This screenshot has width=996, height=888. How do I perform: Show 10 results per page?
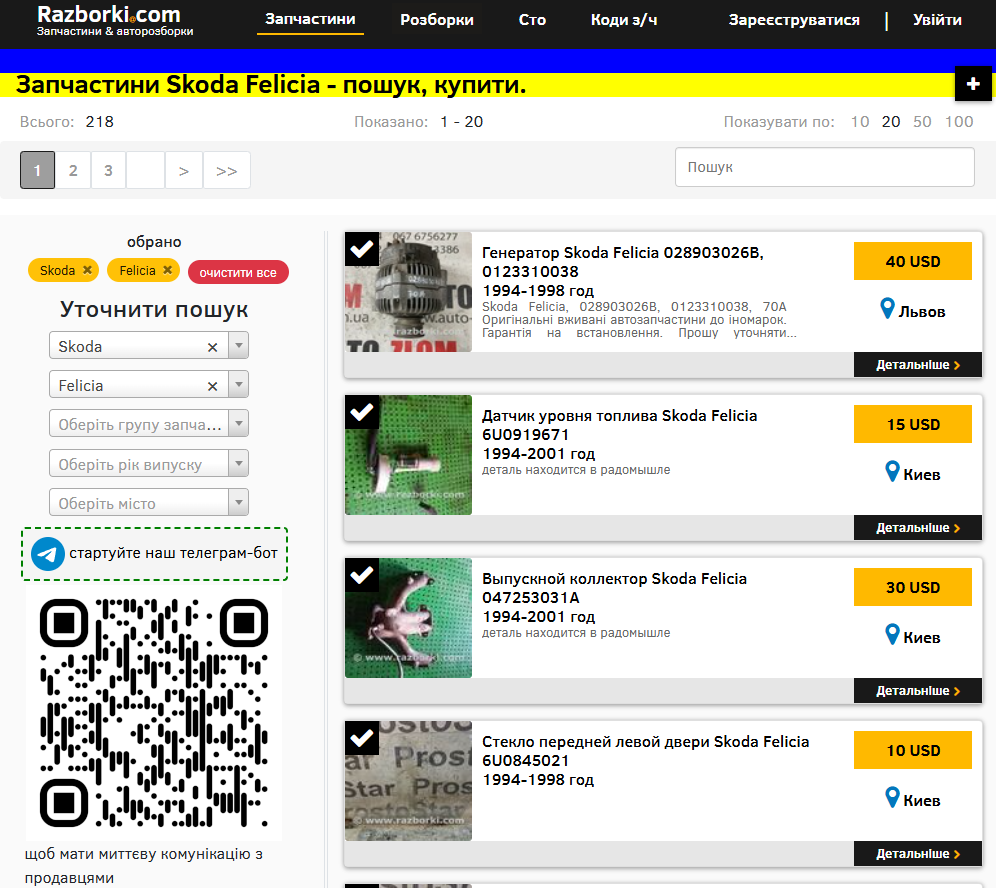pos(860,121)
